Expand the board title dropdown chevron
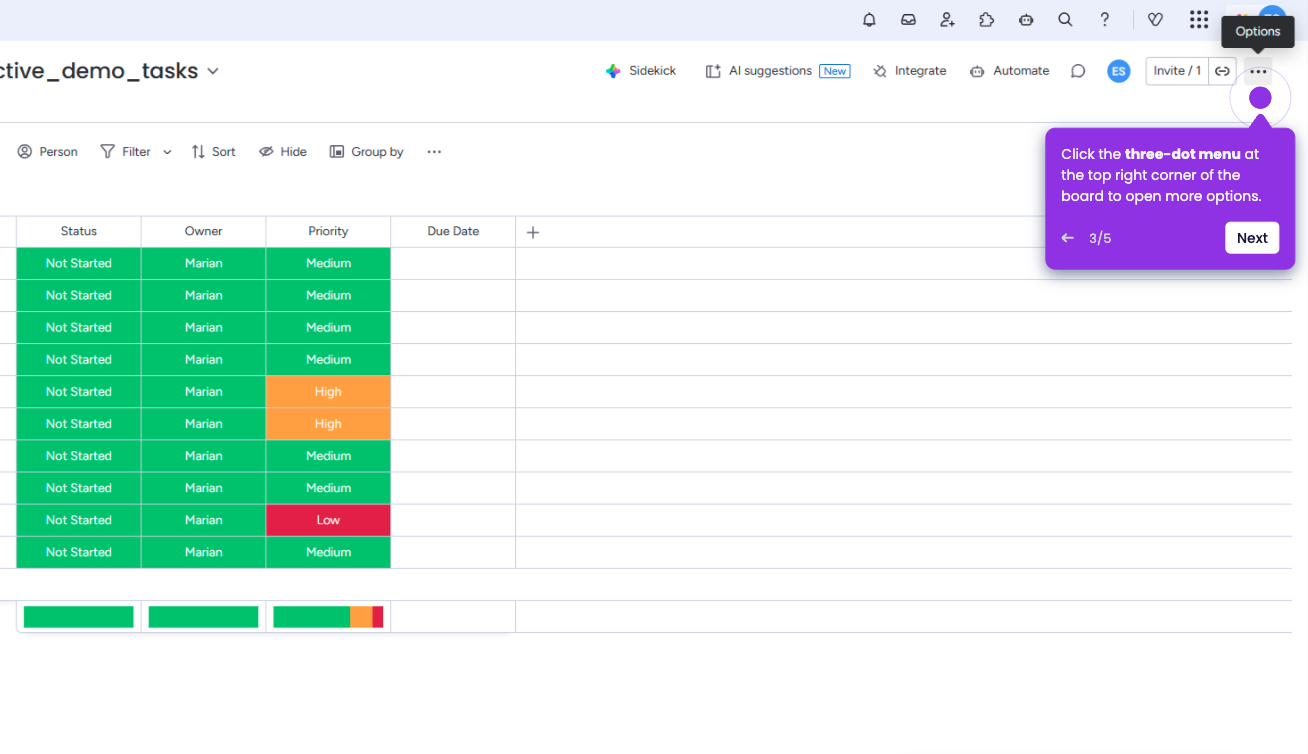 tap(212, 71)
